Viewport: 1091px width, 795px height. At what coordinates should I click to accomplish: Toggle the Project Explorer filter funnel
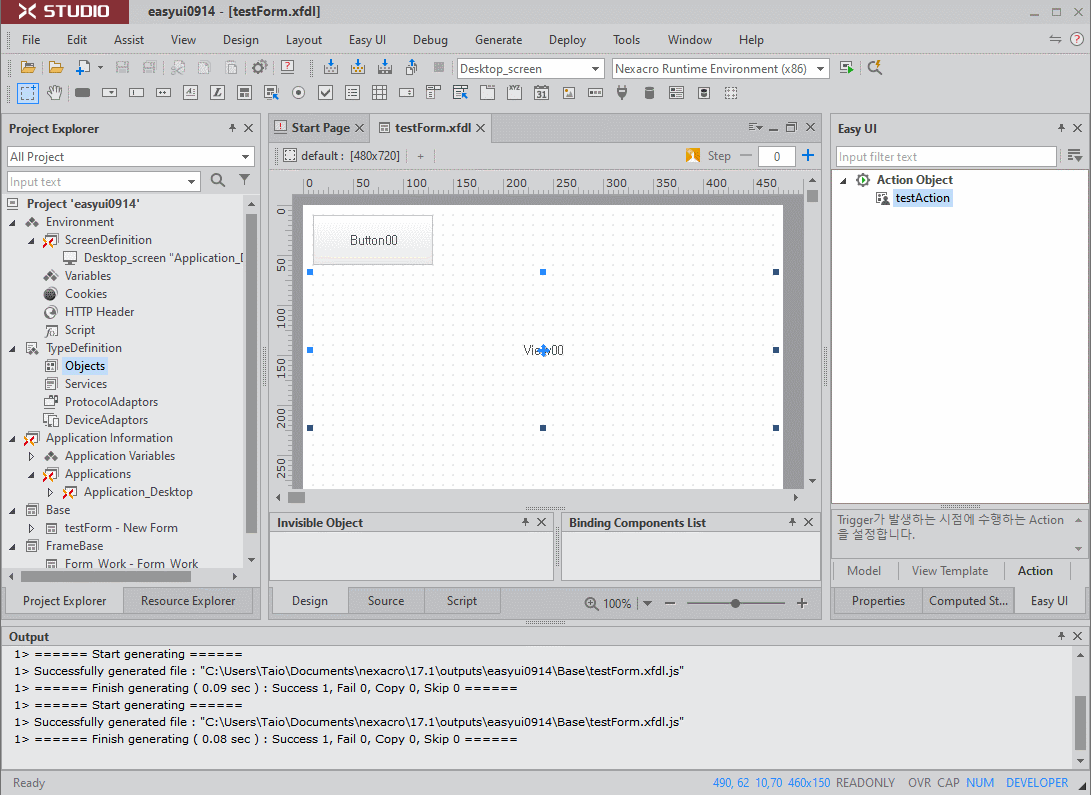coord(244,180)
